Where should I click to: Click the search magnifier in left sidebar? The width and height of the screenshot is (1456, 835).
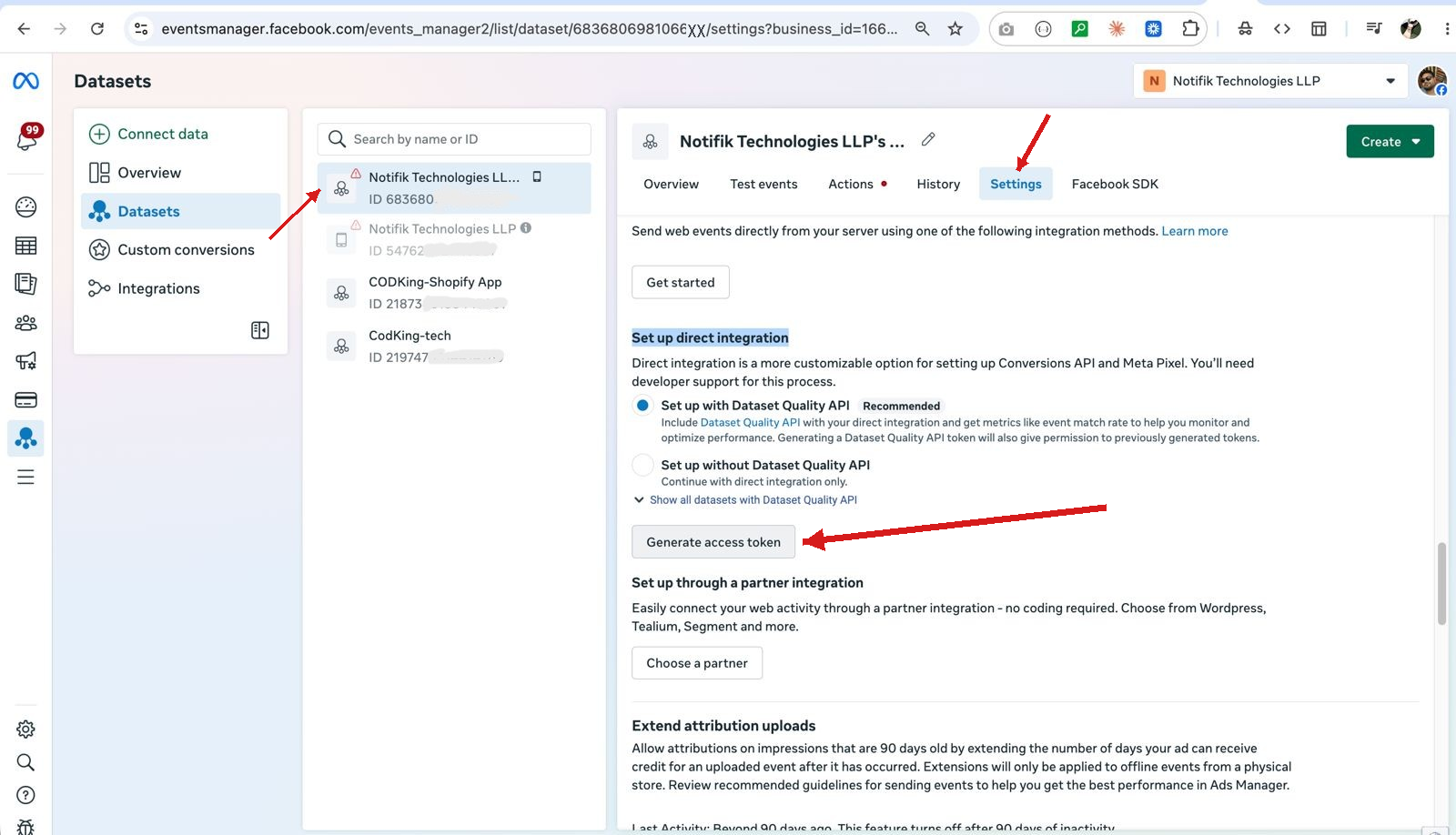click(x=25, y=762)
